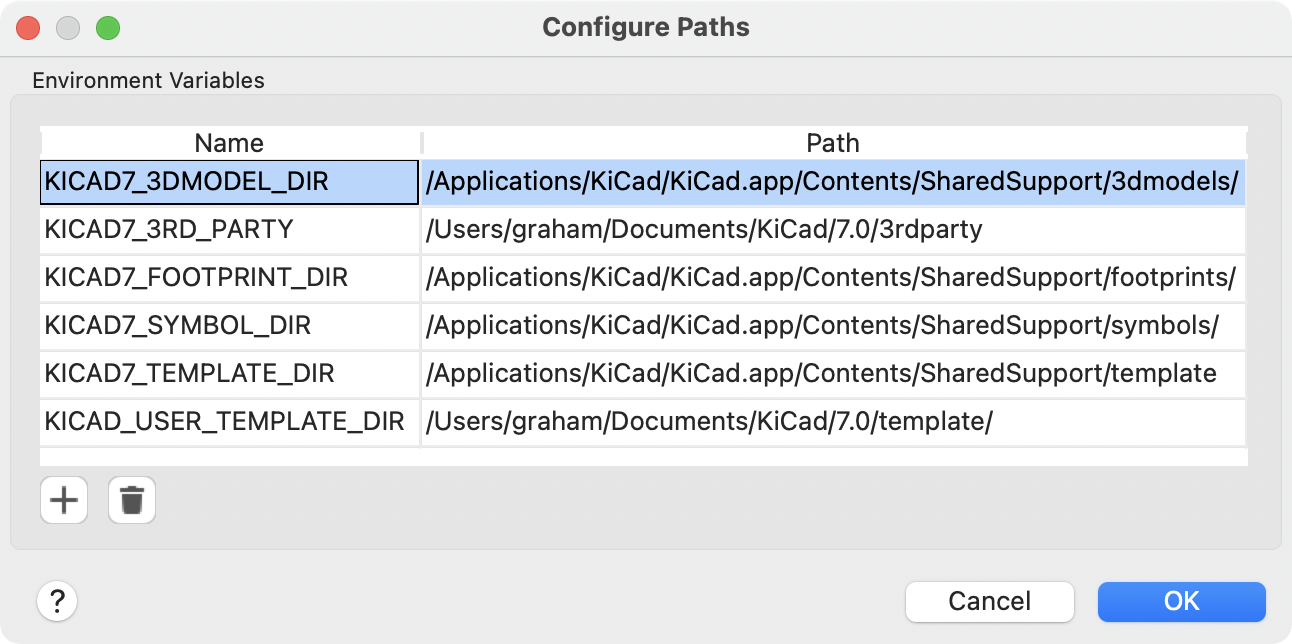Click the Path column header
Screen dimensions: 1292x644
[833, 143]
